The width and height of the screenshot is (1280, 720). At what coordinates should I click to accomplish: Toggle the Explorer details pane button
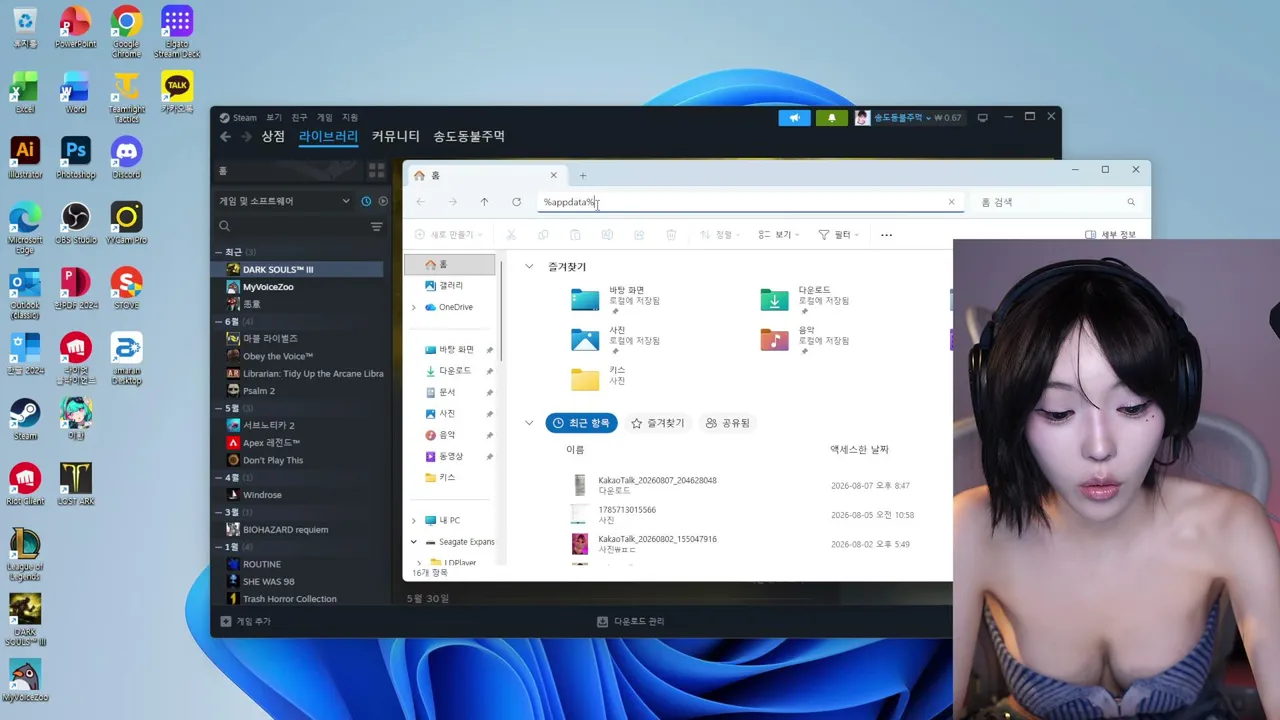[1110, 235]
